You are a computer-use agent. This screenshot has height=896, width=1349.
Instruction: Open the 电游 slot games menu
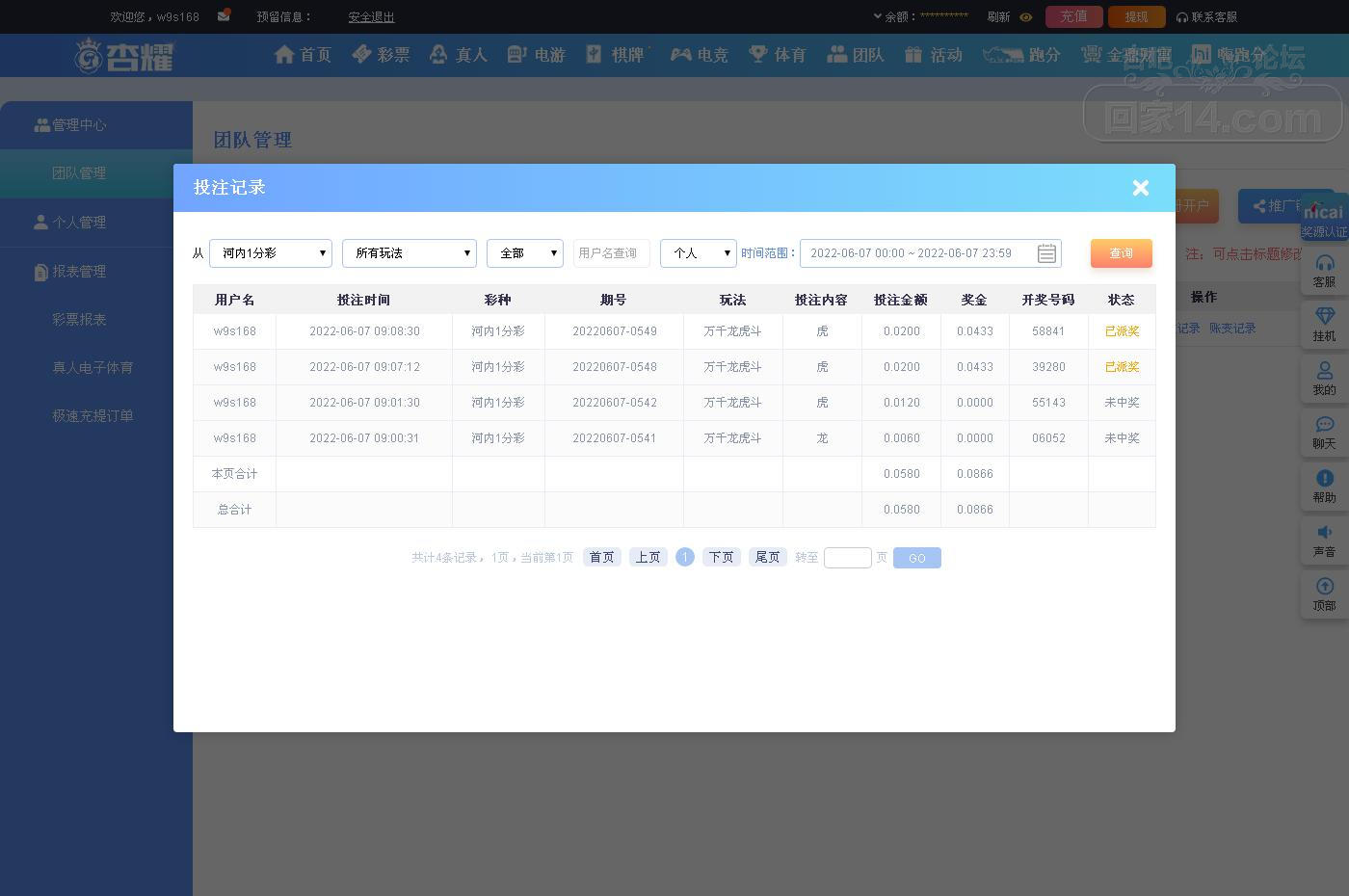pos(537,55)
